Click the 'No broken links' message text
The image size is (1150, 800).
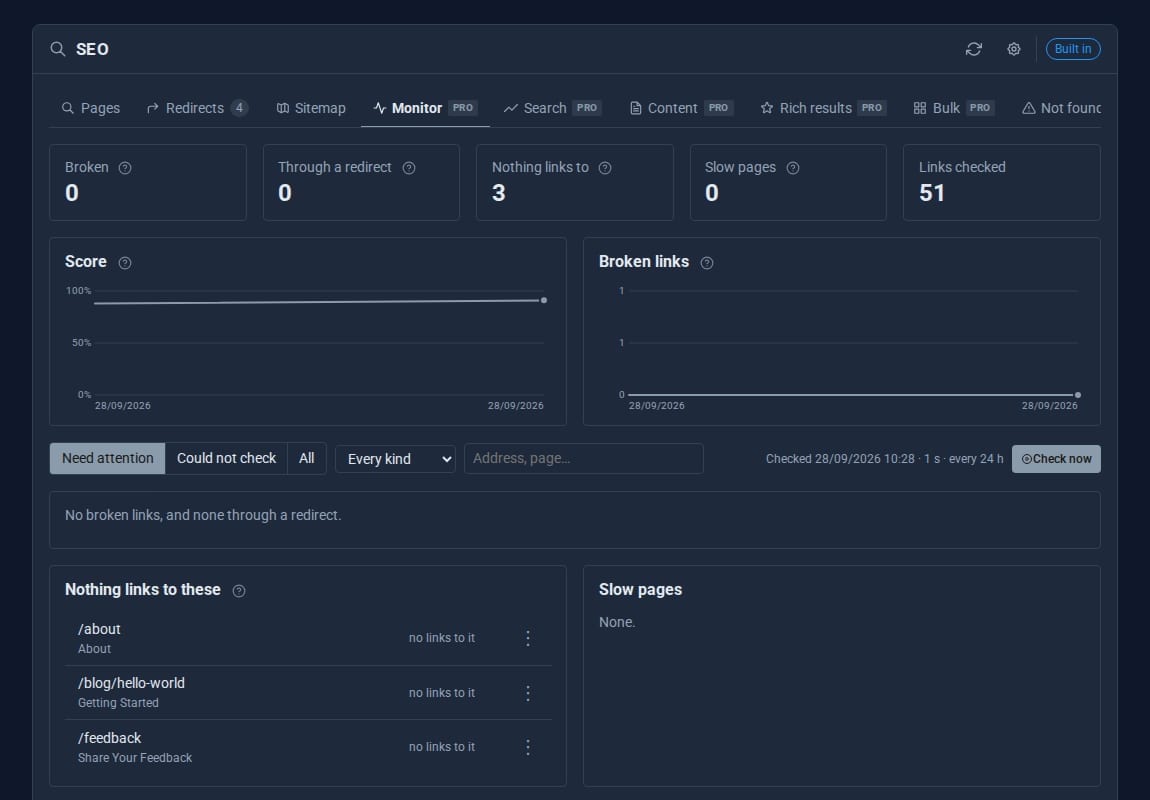coord(203,515)
